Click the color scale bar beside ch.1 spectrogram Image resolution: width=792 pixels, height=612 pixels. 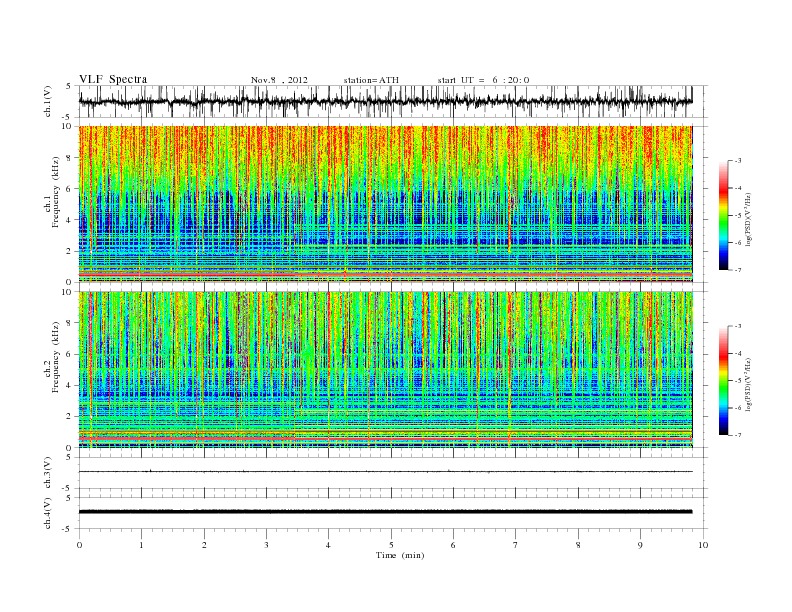point(723,216)
